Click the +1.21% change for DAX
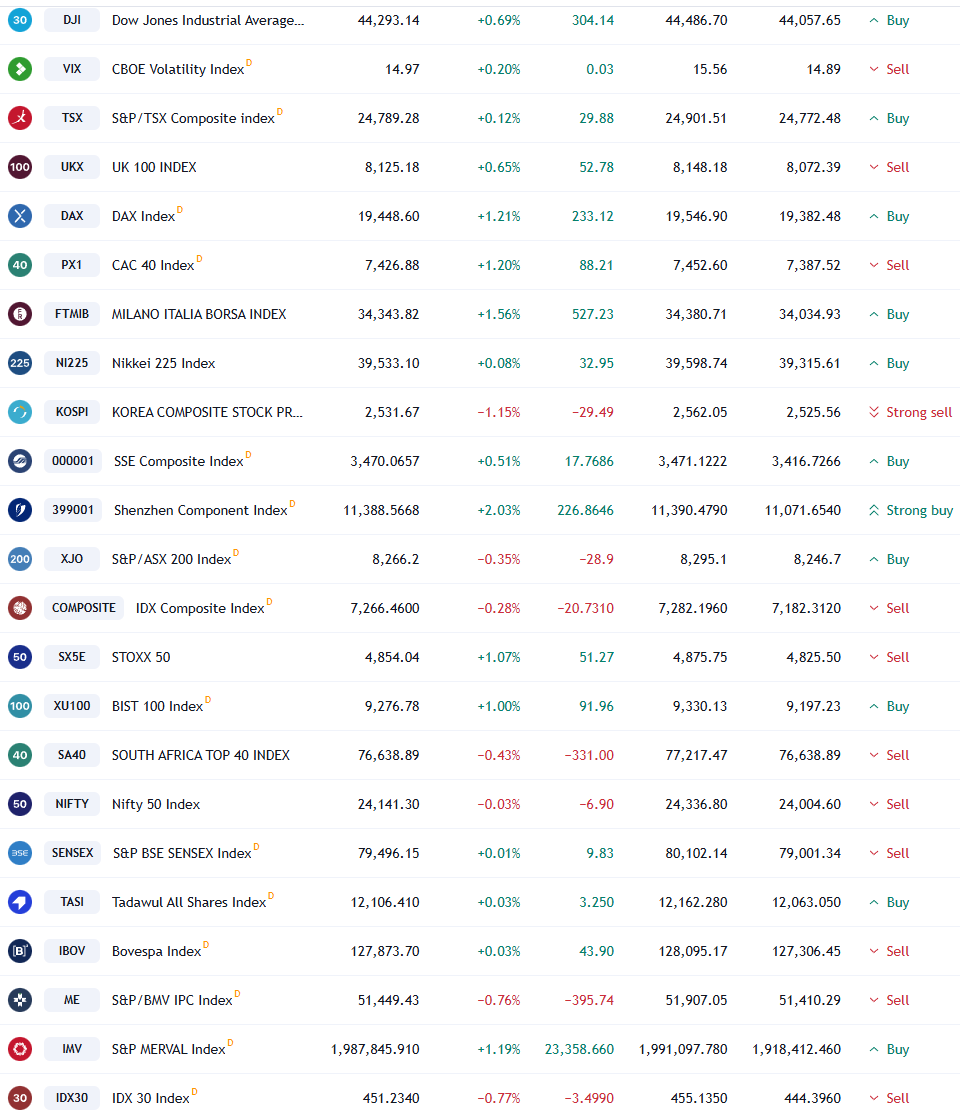Image resolution: width=960 pixels, height=1112 pixels. [498, 216]
